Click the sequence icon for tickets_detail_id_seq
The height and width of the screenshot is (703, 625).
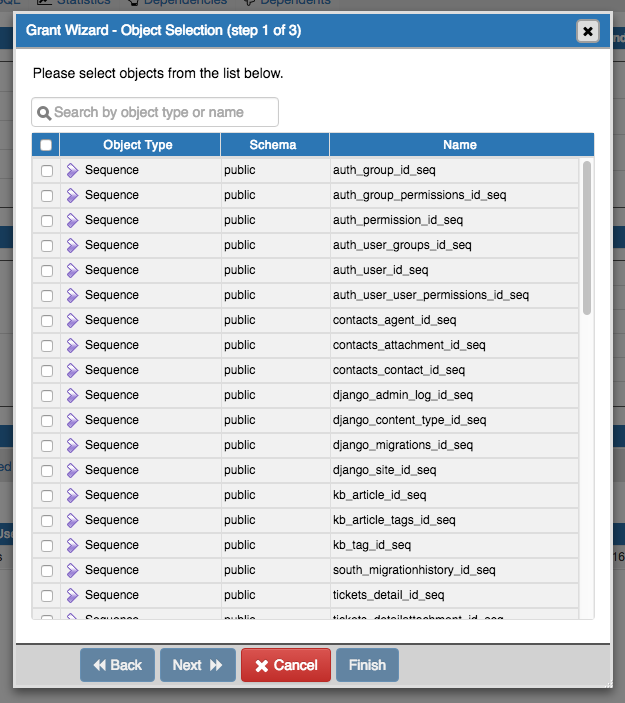click(72, 595)
